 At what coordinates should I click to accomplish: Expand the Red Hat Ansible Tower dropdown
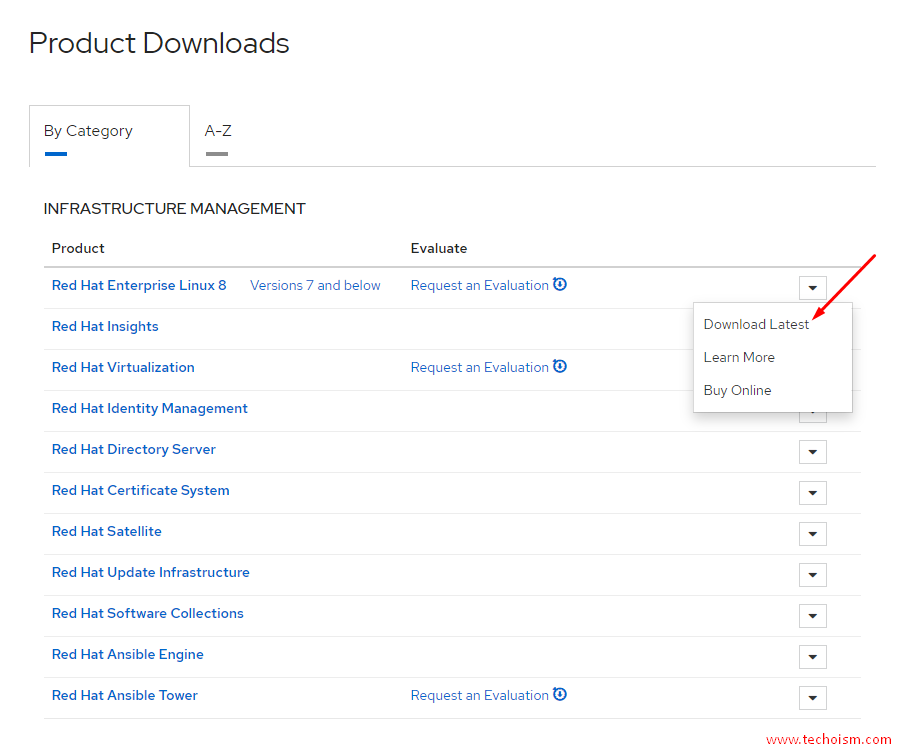point(813,698)
